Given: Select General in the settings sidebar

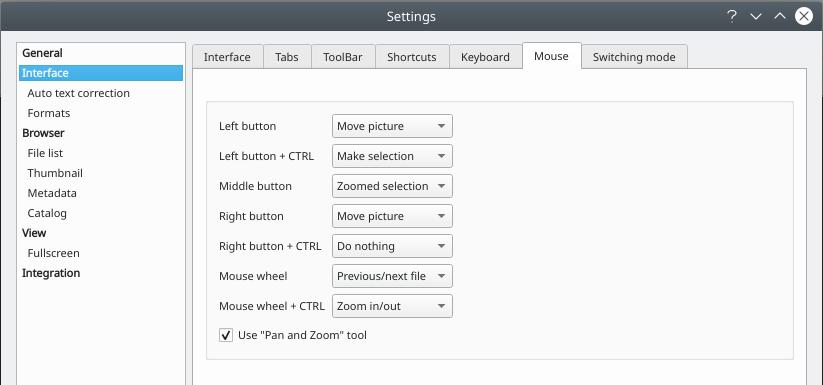Looking at the screenshot, I should point(101,53).
